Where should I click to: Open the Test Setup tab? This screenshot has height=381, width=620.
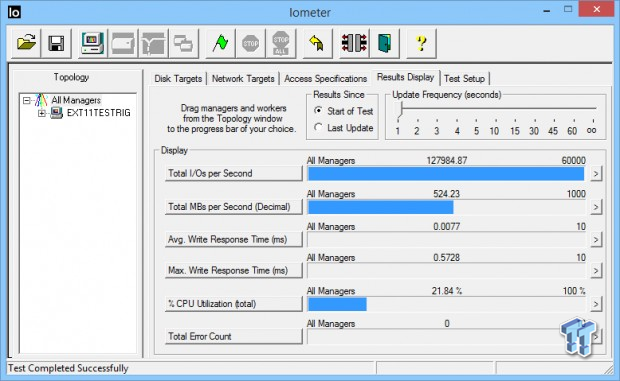(x=464, y=79)
